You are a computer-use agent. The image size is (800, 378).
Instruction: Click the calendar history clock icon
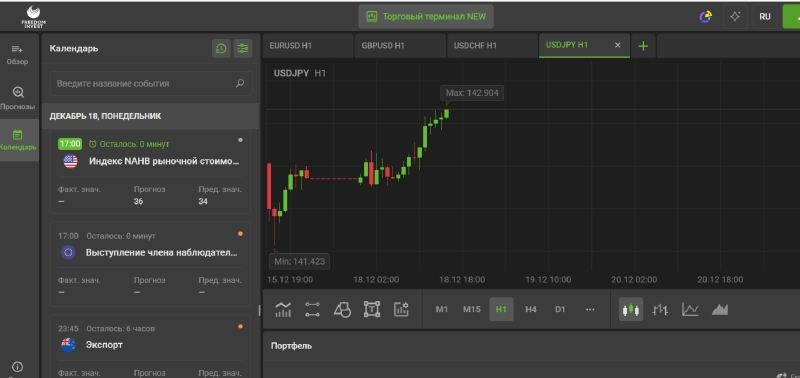click(x=221, y=48)
